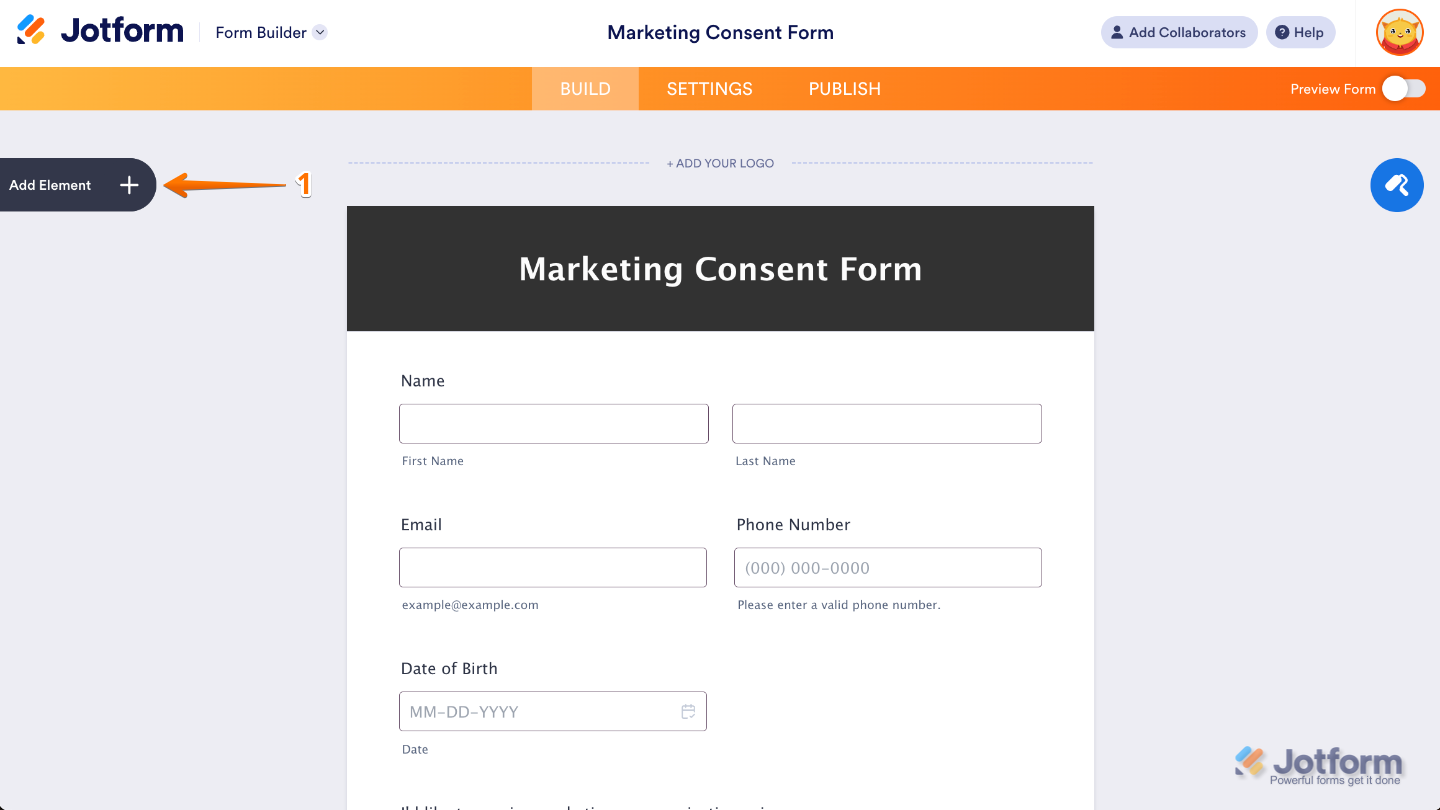Click the Add Your Logo link

720,162
